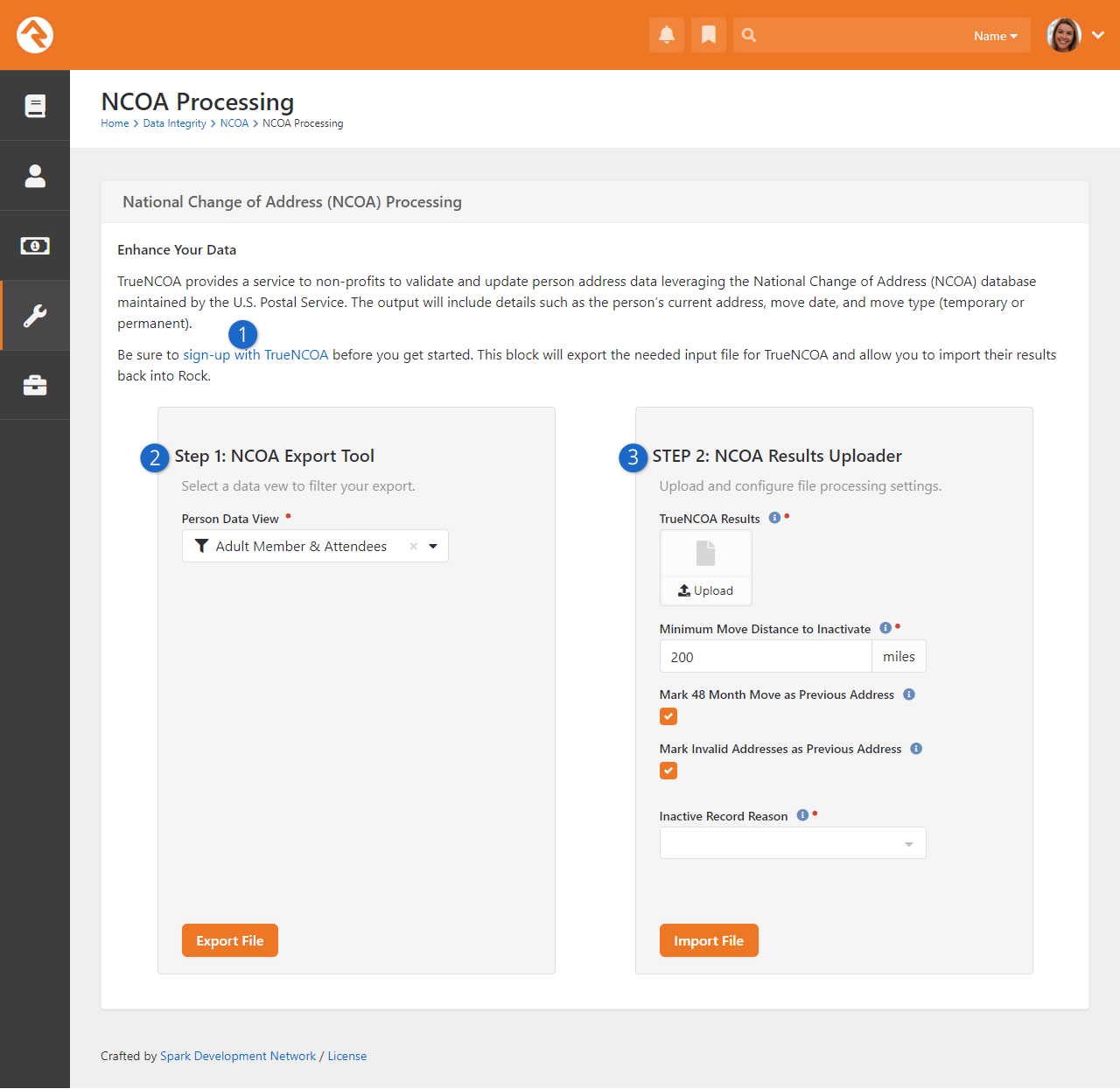Click Upload under TrueNCOA Results
This screenshot has width=1120, height=1089.
[x=705, y=591]
